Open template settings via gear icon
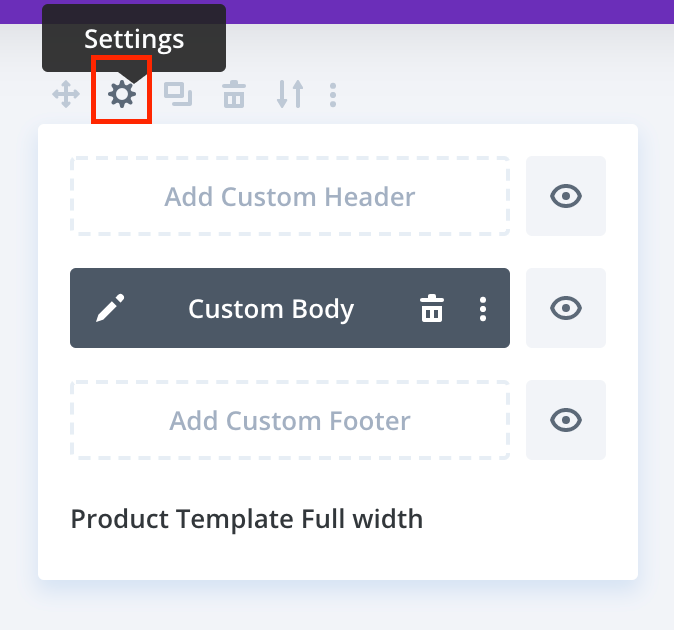 (x=122, y=95)
